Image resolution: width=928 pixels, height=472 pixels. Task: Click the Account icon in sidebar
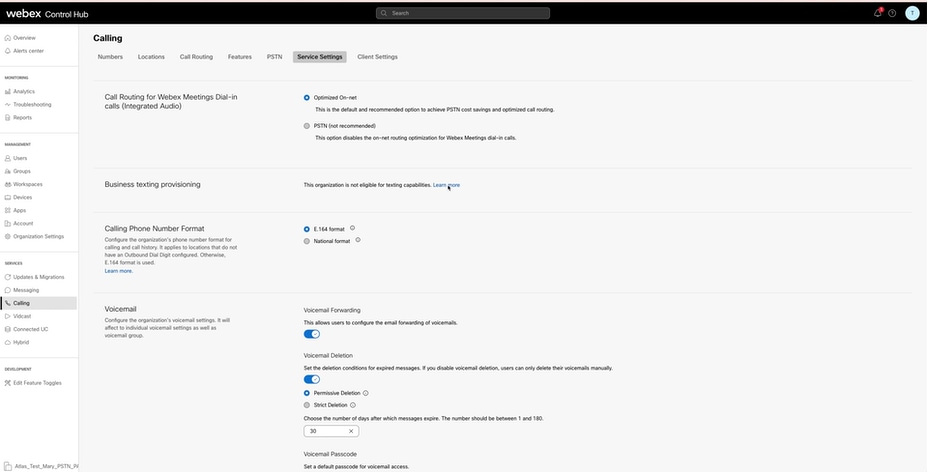point(8,224)
